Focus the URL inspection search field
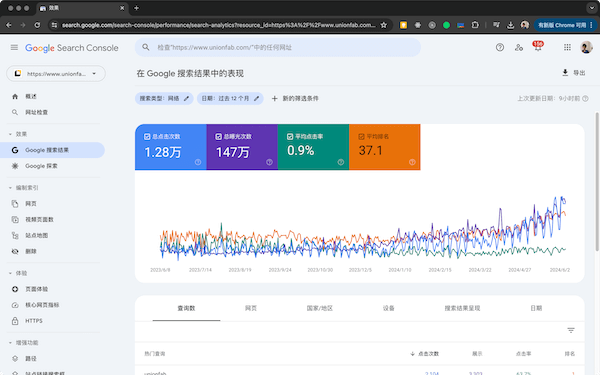The image size is (600, 375). point(278,47)
